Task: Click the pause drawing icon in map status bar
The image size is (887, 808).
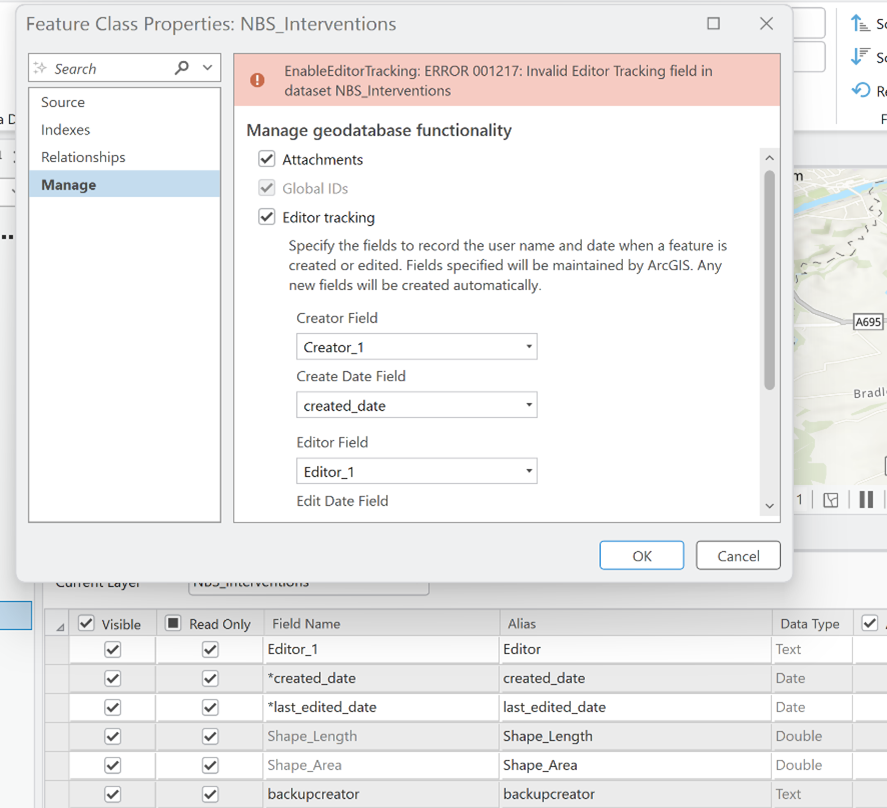Action: [x=866, y=499]
